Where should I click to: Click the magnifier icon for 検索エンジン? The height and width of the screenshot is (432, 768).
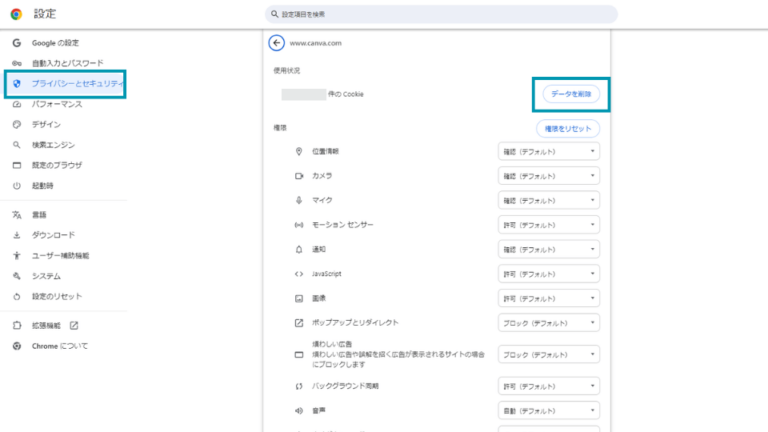tap(16, 145)
